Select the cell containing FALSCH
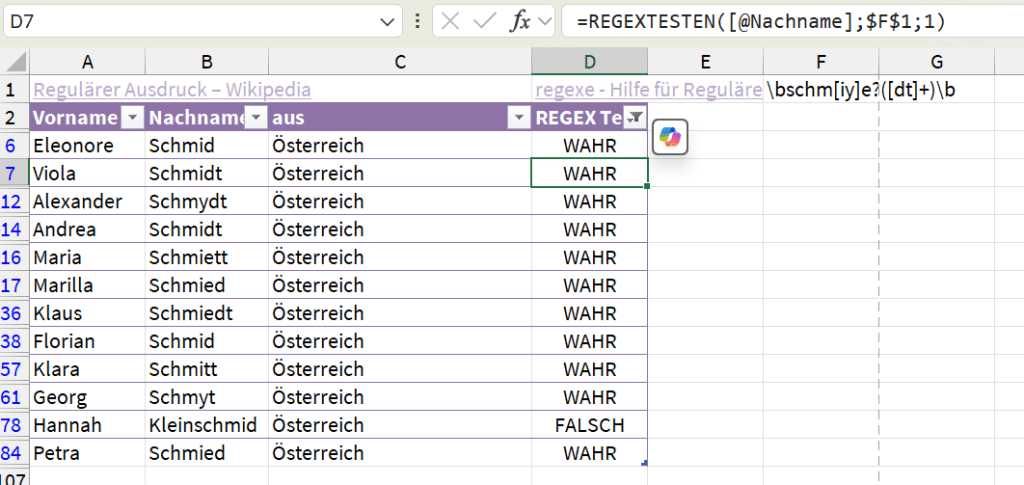The image size is (1024, 485). (x=589, y=425)
